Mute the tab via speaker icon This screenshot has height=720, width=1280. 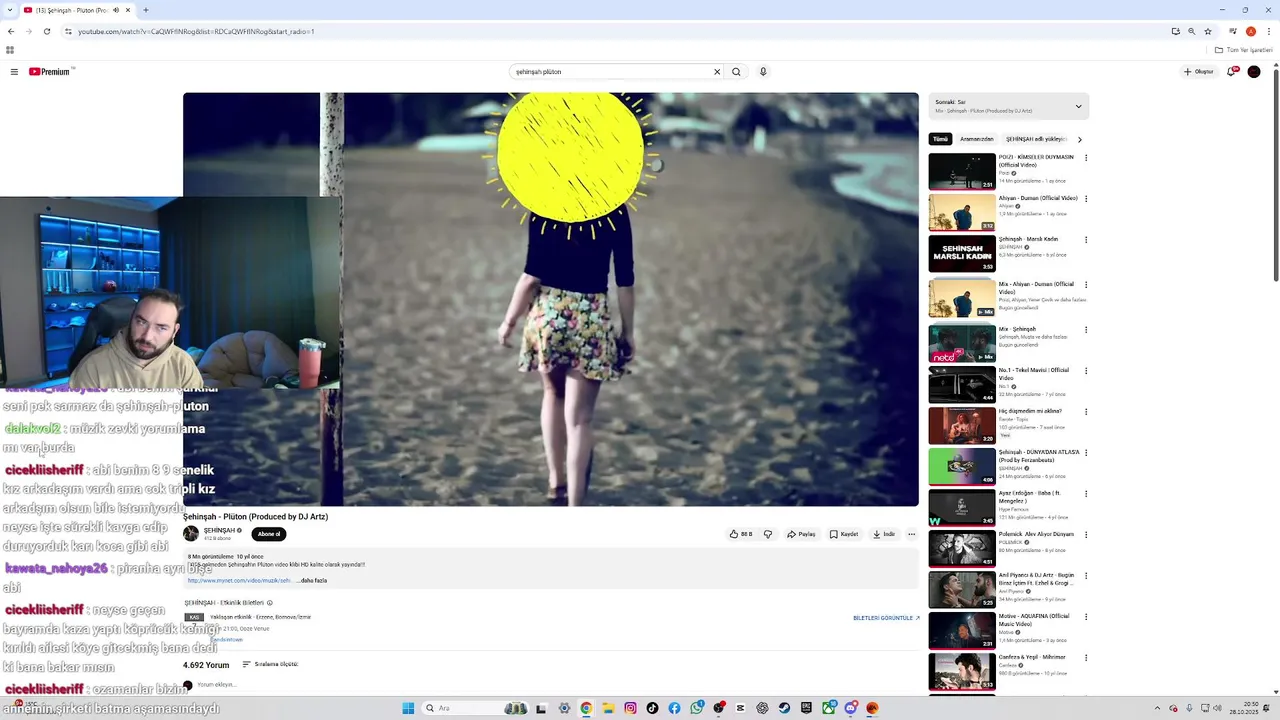[116, 10]
